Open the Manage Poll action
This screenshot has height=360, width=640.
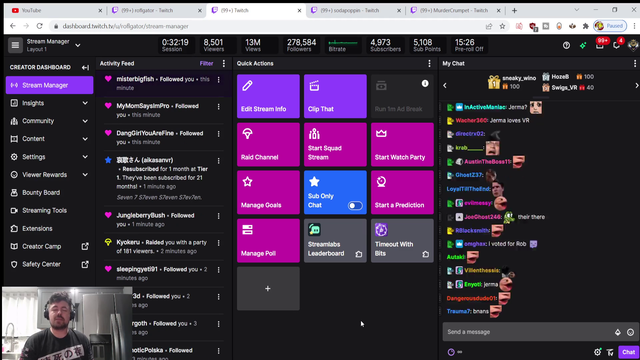click(x=268, y=241)
